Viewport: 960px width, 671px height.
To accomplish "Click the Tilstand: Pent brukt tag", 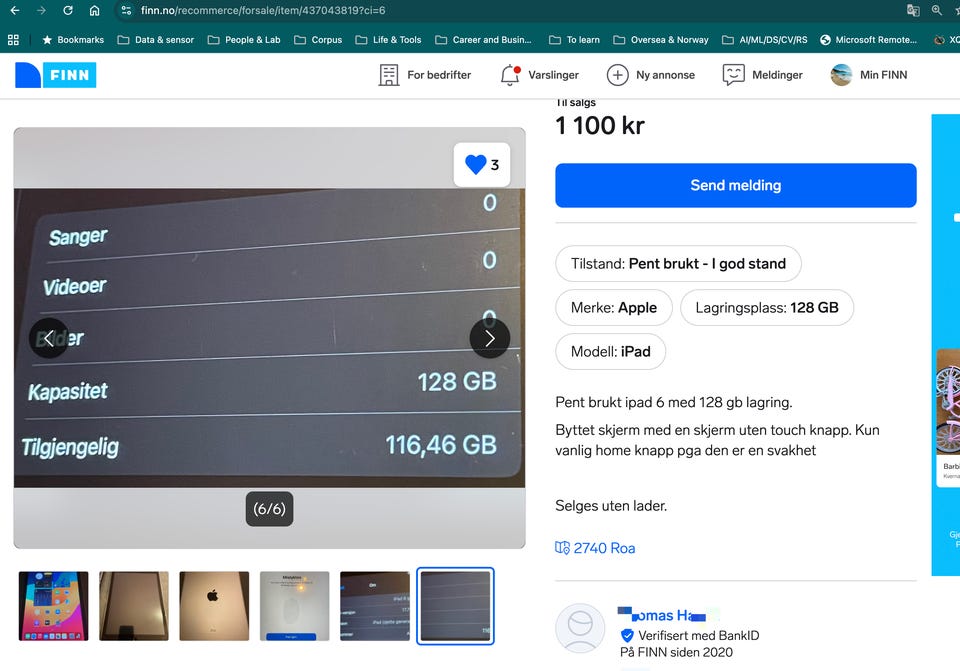I will pyautogui.click(x=678, y=264).
